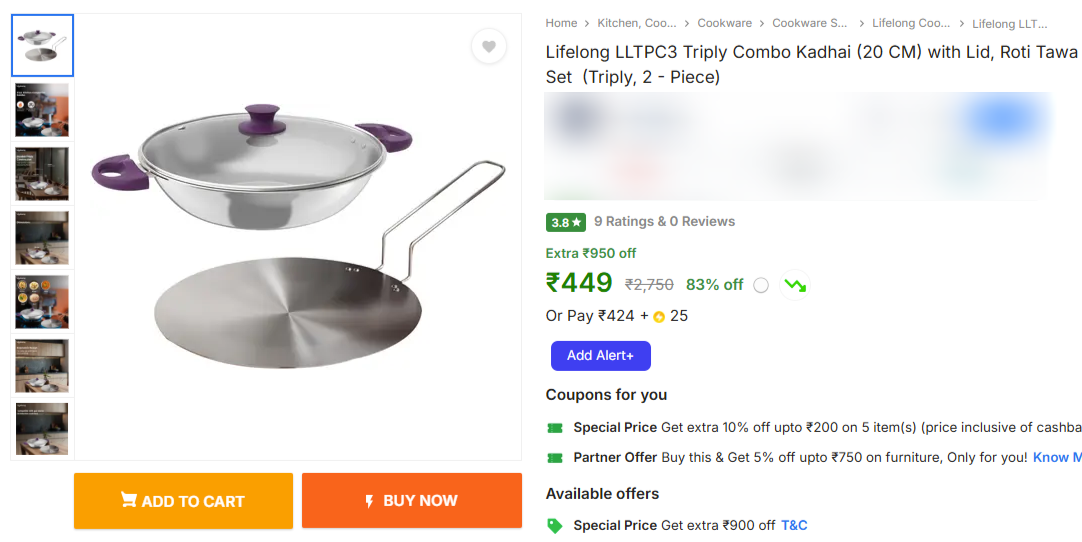Click the green tag icon under Available offers

pyautogui.click(x=555, y=526)
